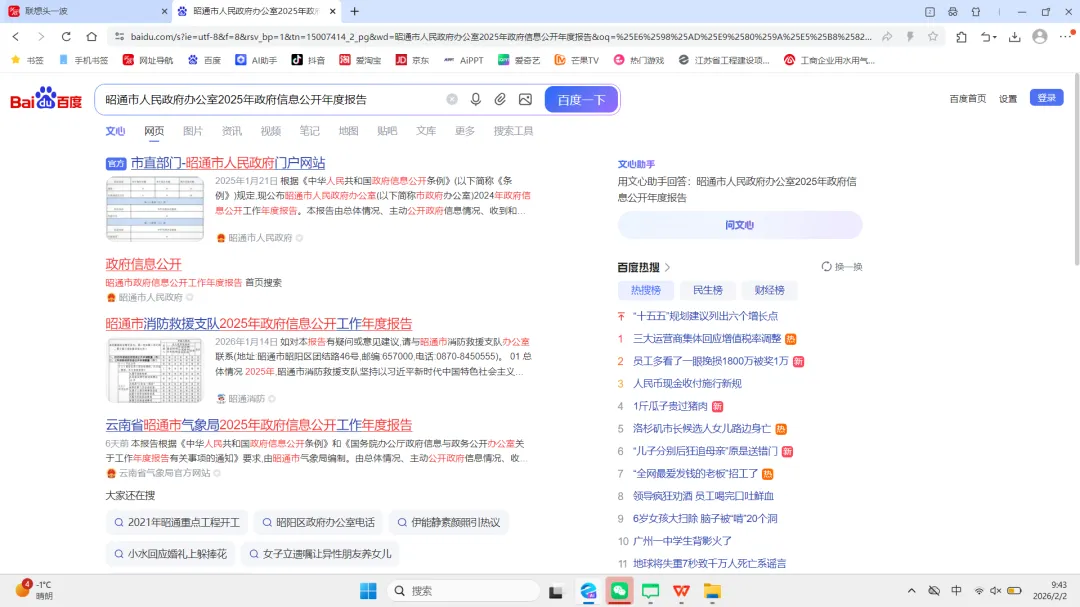Open the browser user account menu
Viewport: 1080px width, 607px height.
click(x=1040, y=37)
